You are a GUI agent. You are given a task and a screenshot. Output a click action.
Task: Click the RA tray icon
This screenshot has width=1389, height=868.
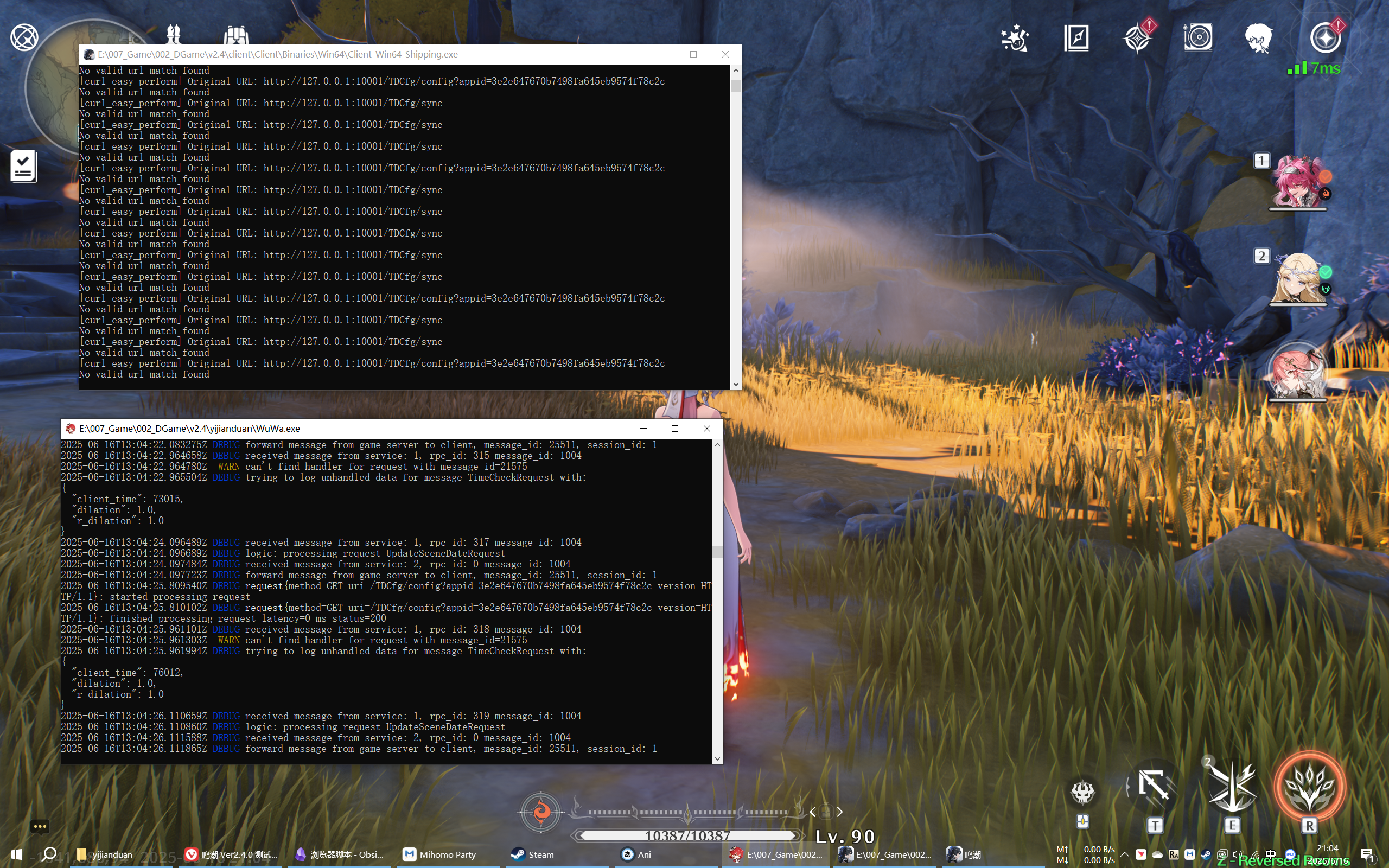click(1173, 854)
